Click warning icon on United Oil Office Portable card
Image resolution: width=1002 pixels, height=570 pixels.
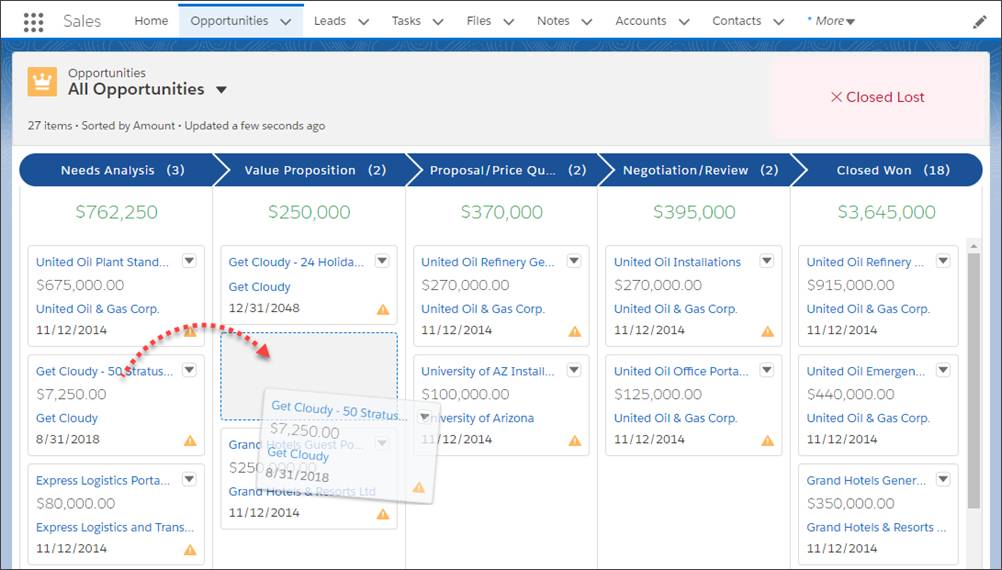coord(767,441)
